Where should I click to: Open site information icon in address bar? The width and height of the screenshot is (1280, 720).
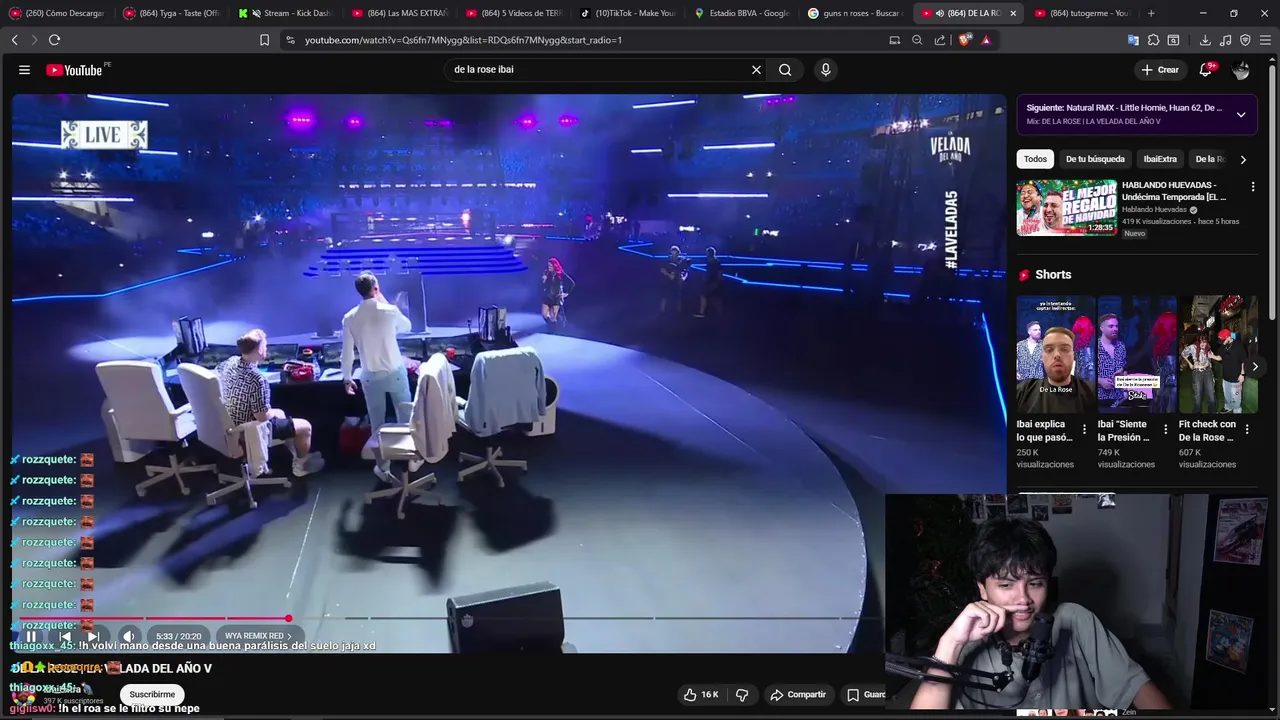tap(290, 40)
